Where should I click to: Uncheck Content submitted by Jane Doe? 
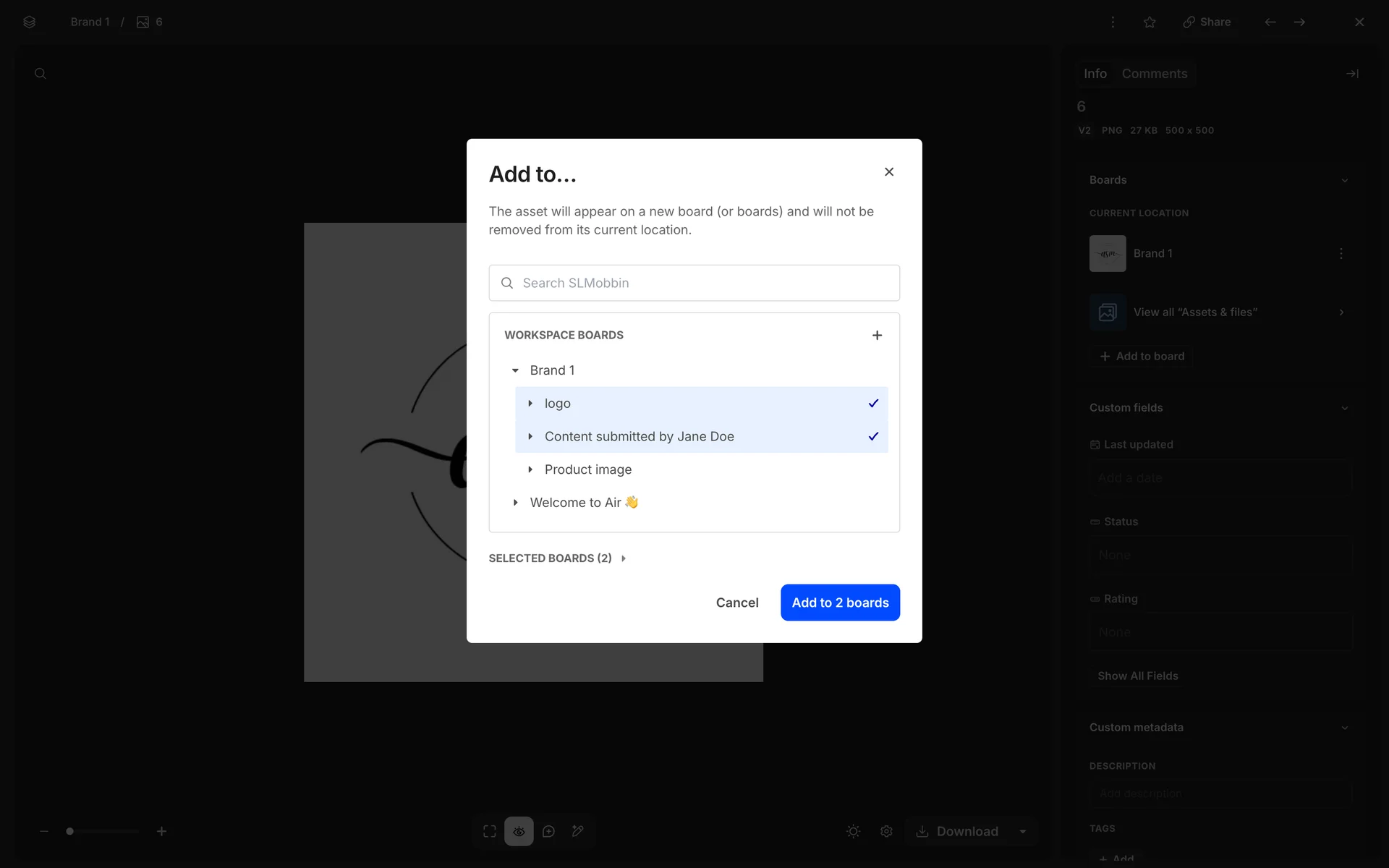click(x=873, y=436)
